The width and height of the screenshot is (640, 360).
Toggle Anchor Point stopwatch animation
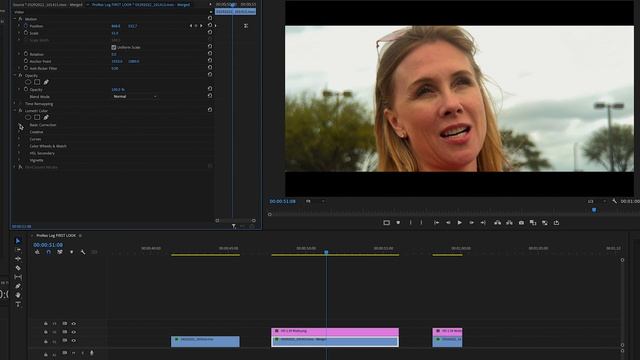click(26, 61)
